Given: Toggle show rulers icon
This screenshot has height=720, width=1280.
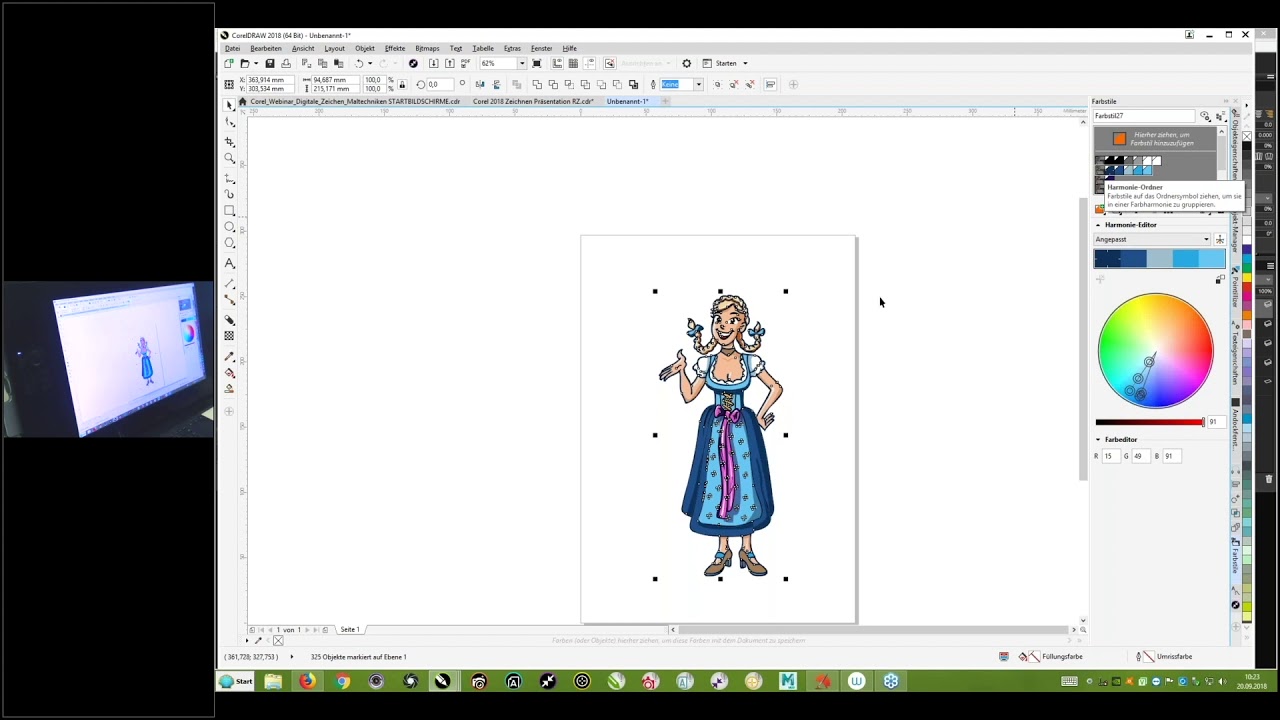Looking at the screenshot, I should click(x=557, y=63).
